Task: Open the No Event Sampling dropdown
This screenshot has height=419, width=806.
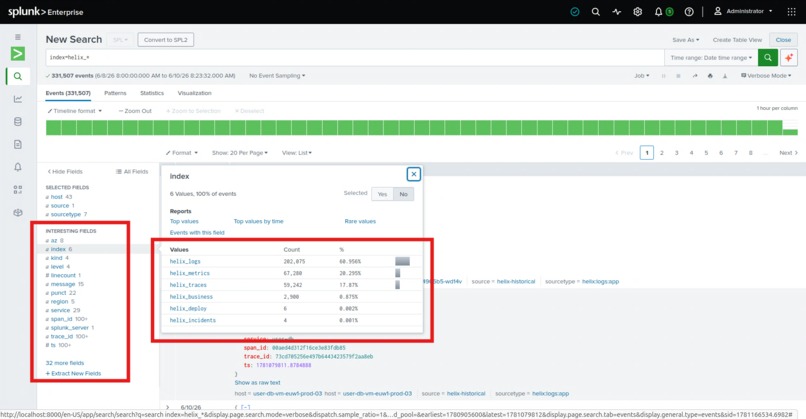Action: [277, 76]
